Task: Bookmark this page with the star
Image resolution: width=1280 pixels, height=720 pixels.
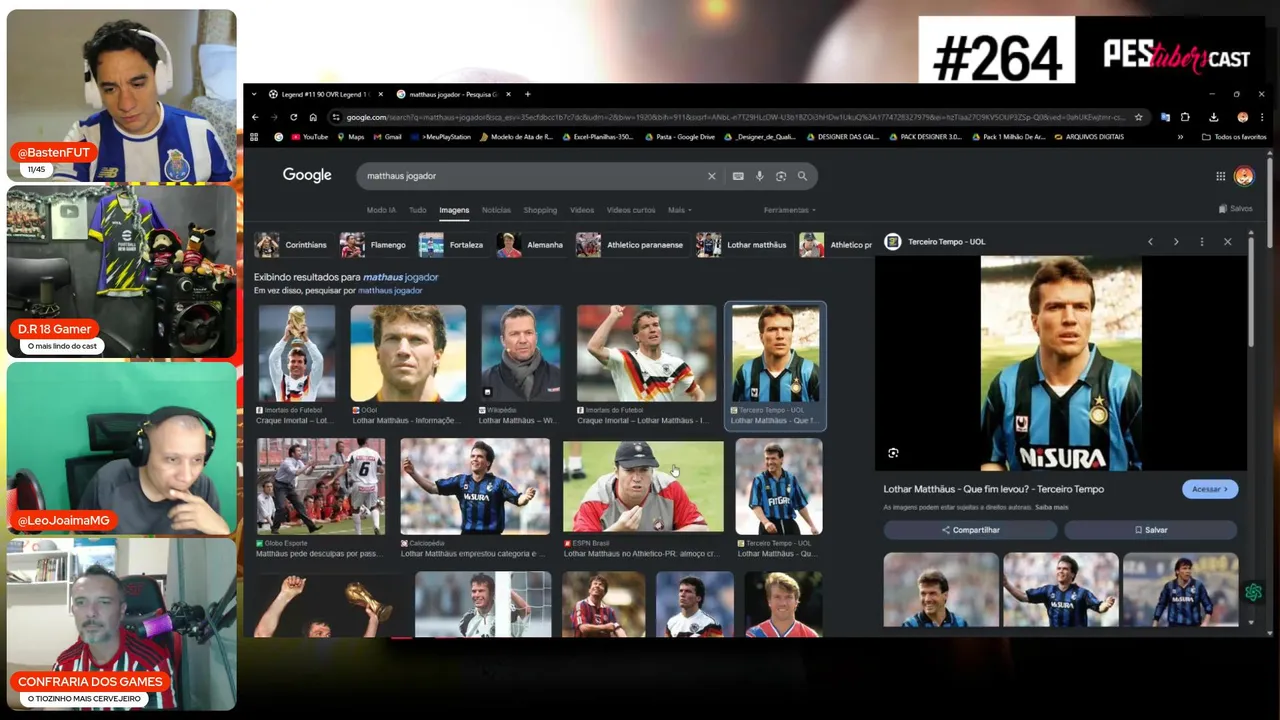Action: pyautogui.click(x=1138, y=117)
